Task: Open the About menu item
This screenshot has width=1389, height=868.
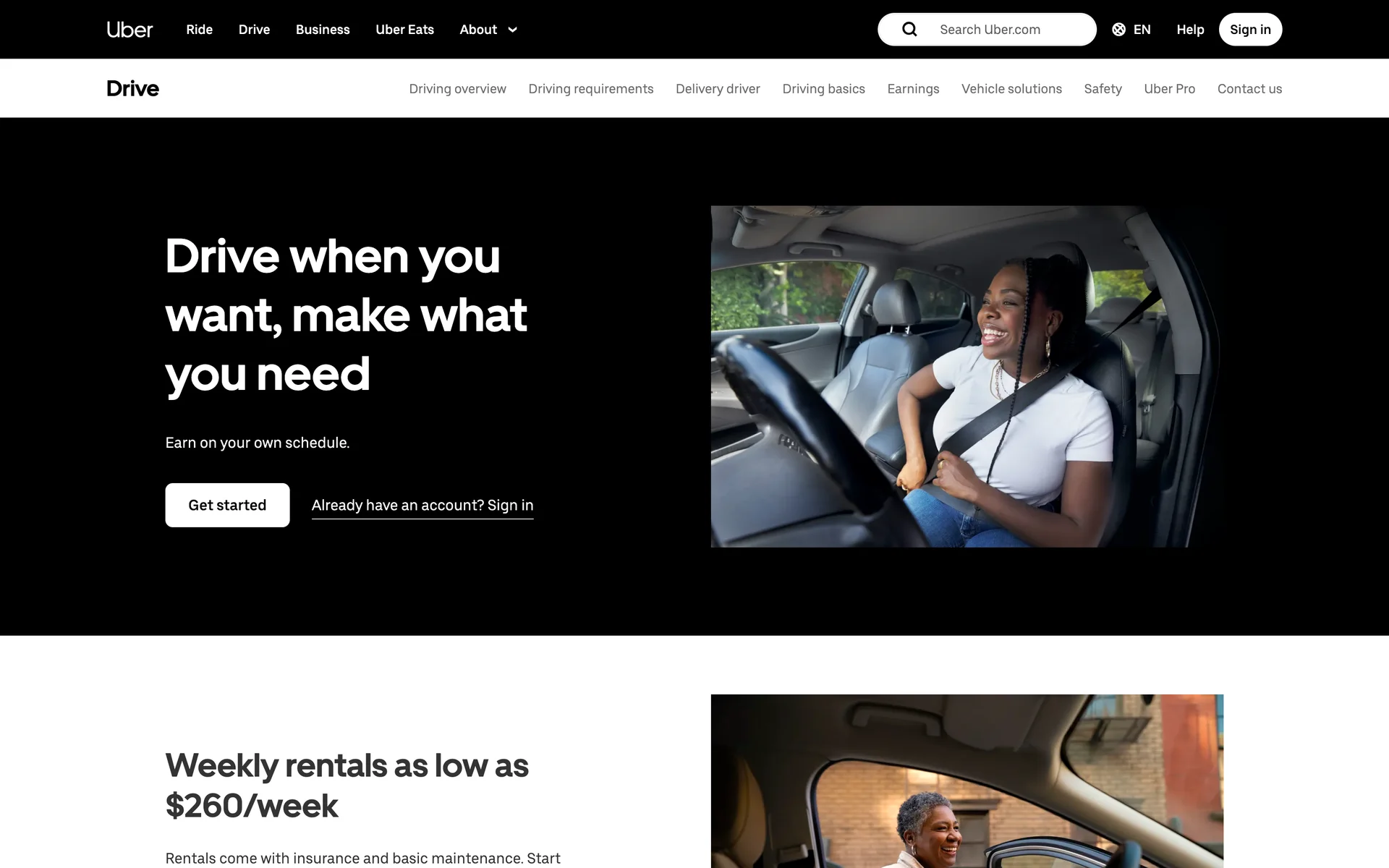Action: click(478, 30)
